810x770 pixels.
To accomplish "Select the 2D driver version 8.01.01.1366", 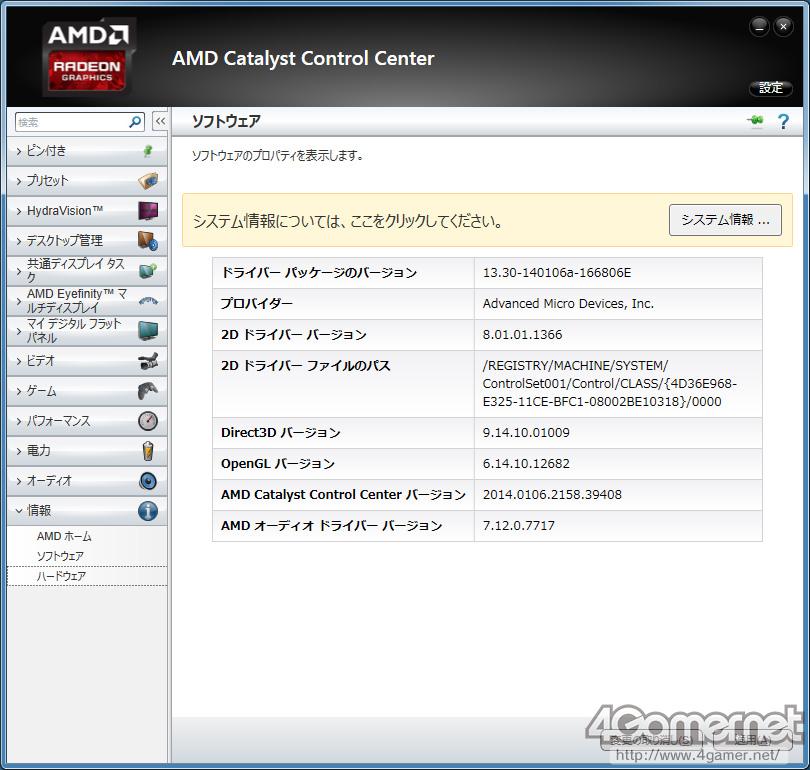I will (522, 335).
